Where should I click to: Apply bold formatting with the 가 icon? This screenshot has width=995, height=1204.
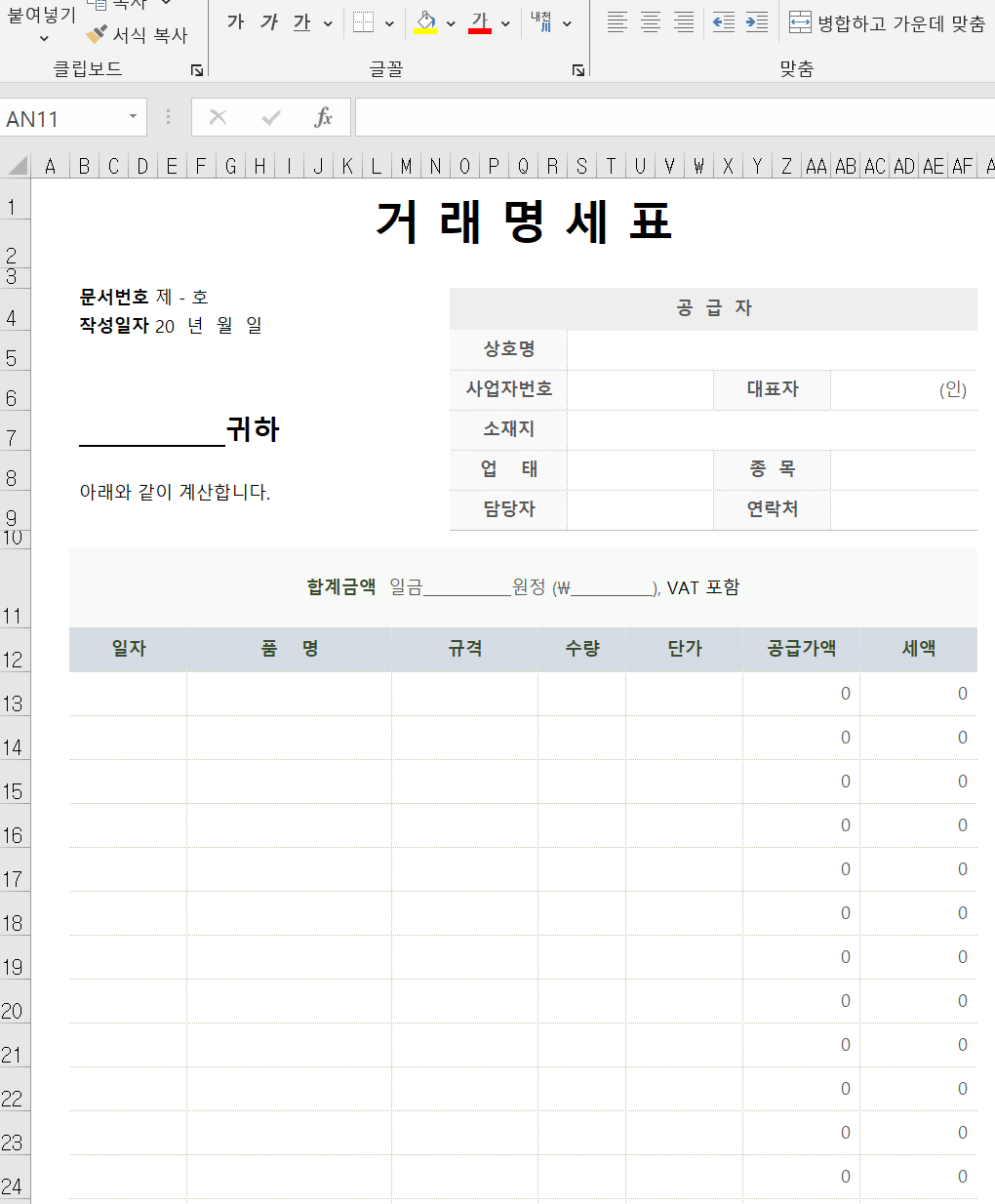pyautogui.click(x=234, y=21)
